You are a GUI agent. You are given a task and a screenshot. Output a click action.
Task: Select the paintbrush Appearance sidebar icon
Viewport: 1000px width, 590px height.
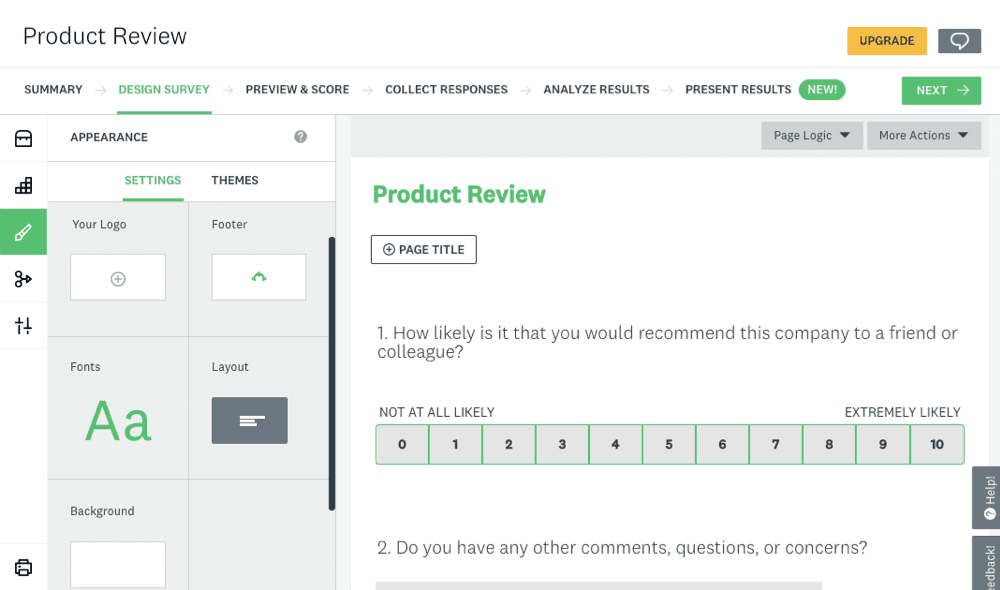click(x=23, y=232)
